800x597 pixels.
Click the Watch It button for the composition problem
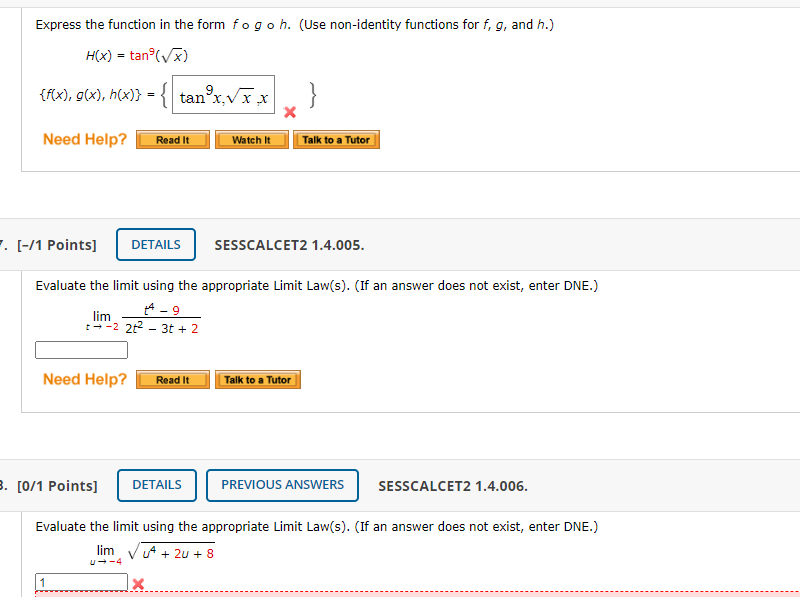[251, 139]
